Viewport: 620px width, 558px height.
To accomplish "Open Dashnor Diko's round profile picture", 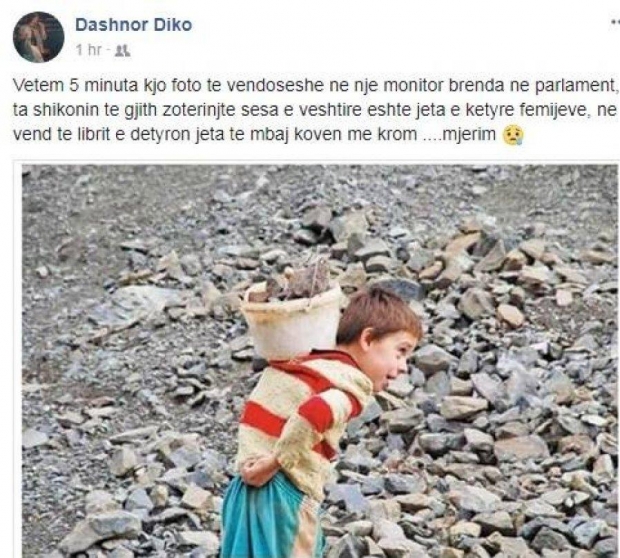I will point(38,37).
